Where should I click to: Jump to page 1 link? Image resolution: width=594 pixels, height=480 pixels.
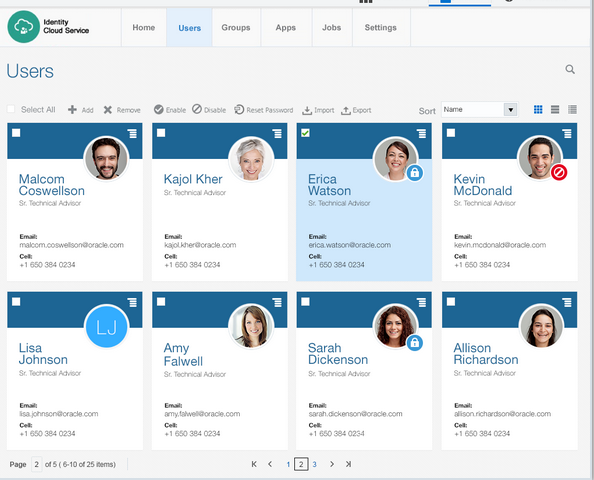tap(288, 464)
